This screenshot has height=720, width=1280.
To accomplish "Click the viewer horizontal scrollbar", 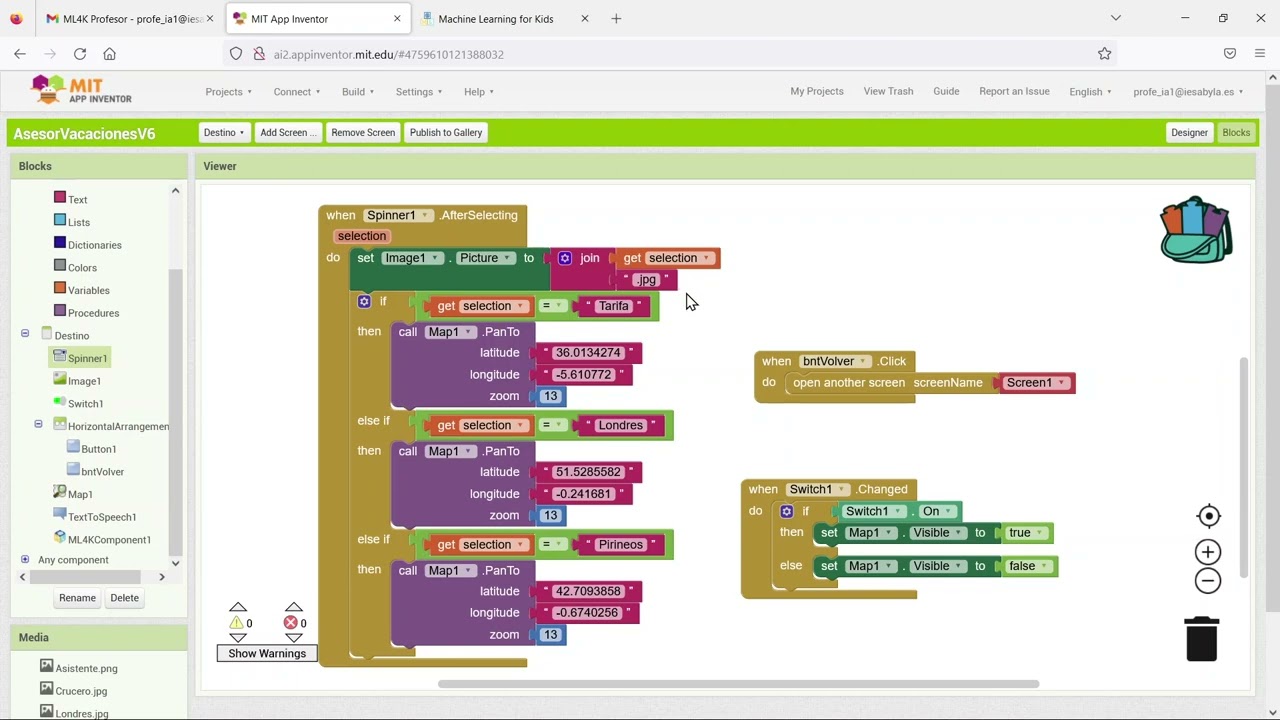I will [738, 684].
